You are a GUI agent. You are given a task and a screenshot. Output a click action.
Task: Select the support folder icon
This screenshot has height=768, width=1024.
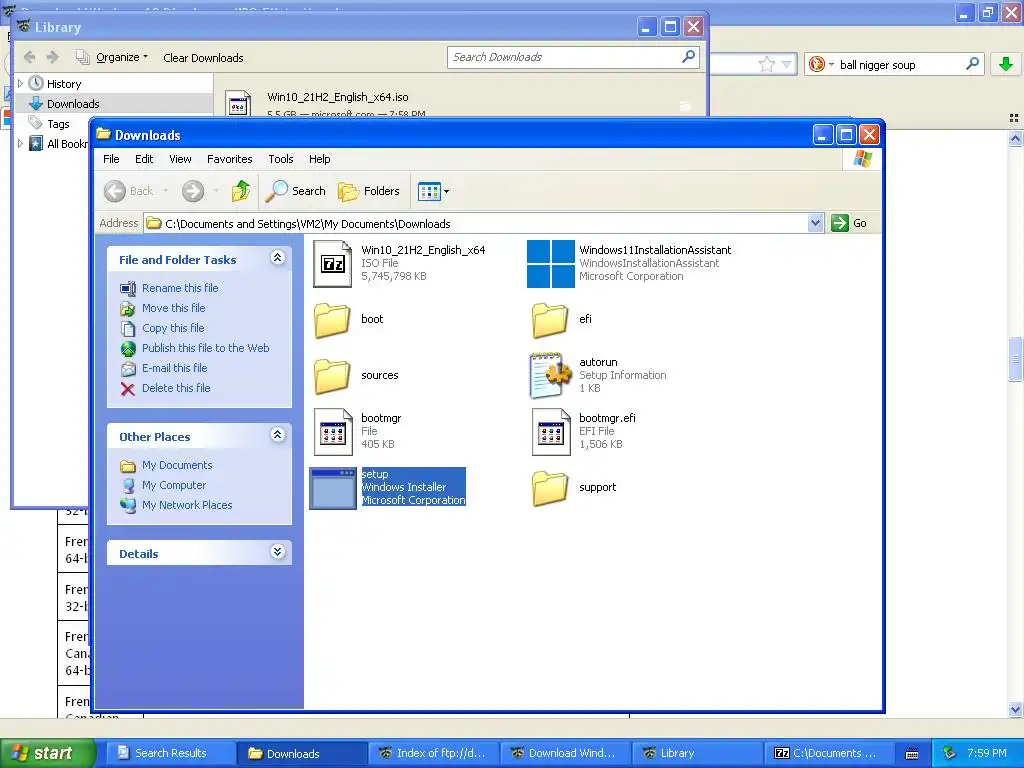(x=550, y=488)
